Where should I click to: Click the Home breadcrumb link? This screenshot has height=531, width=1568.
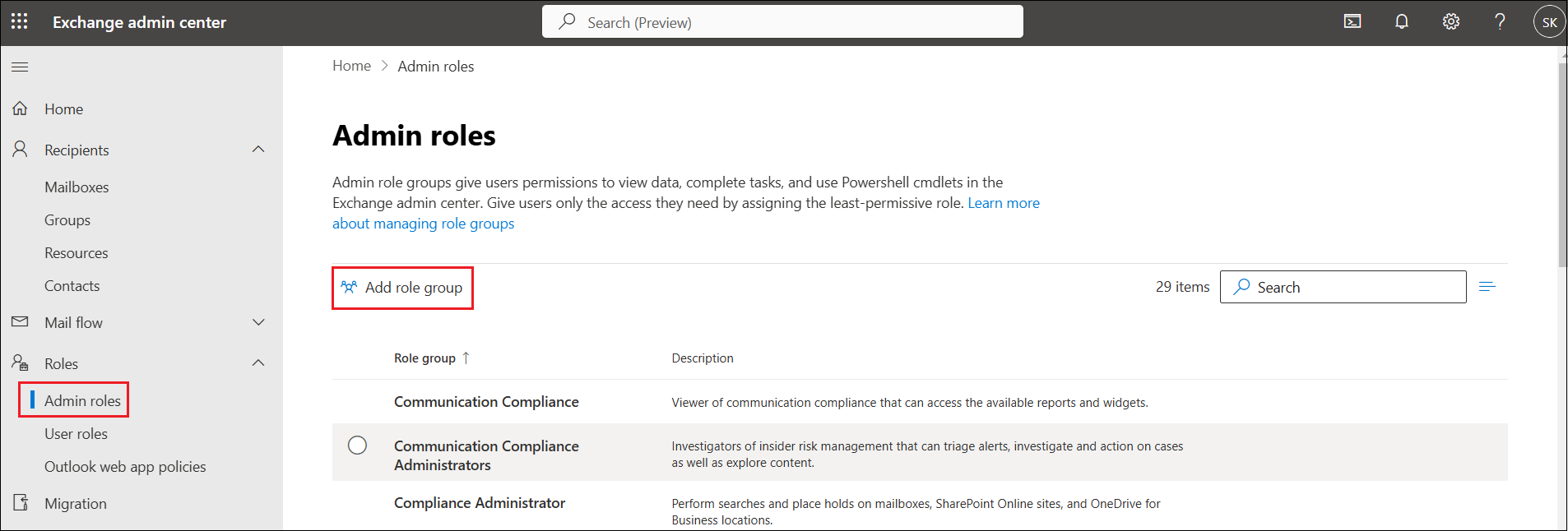351,66
